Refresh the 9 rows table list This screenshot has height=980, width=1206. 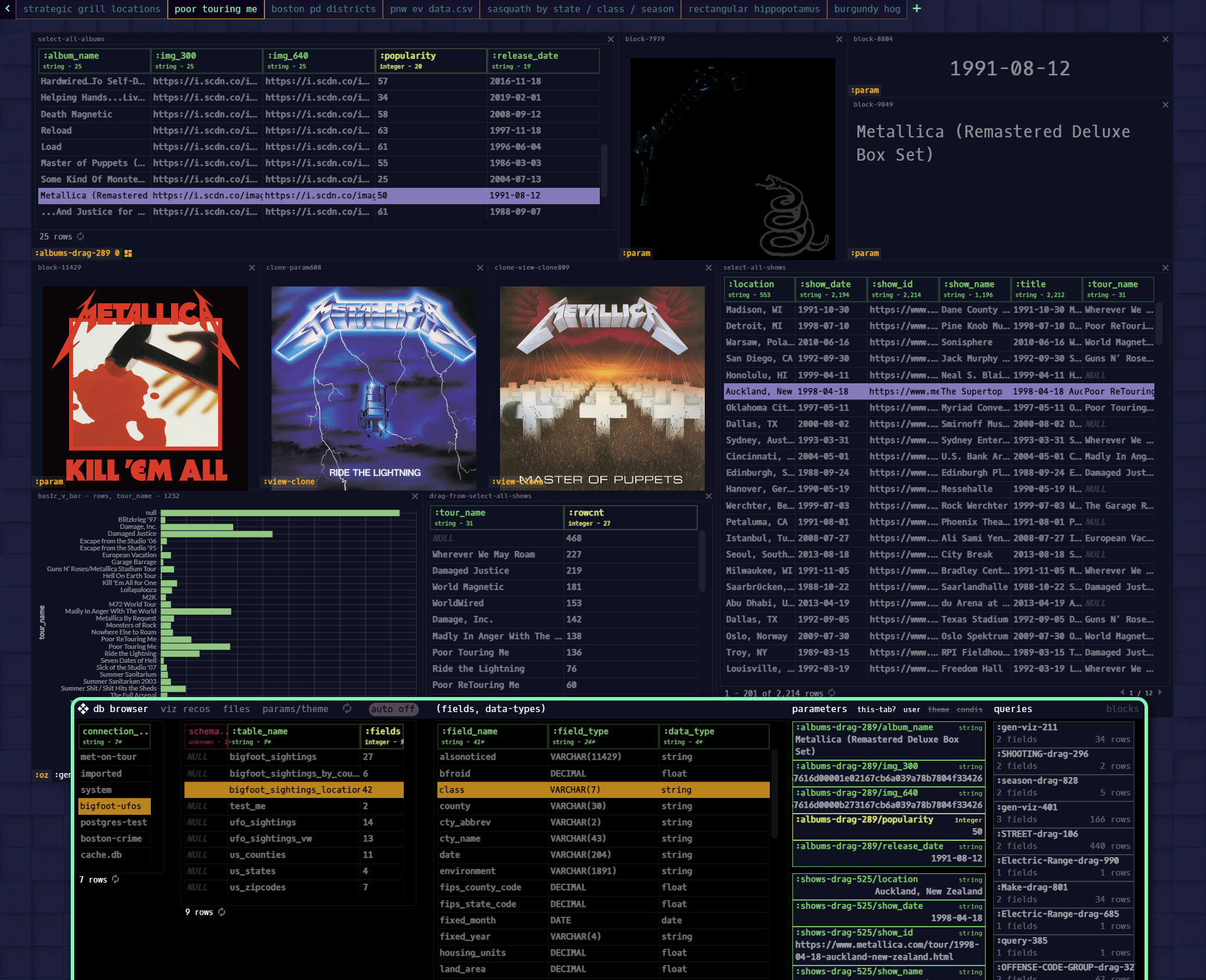pos(222,912)
